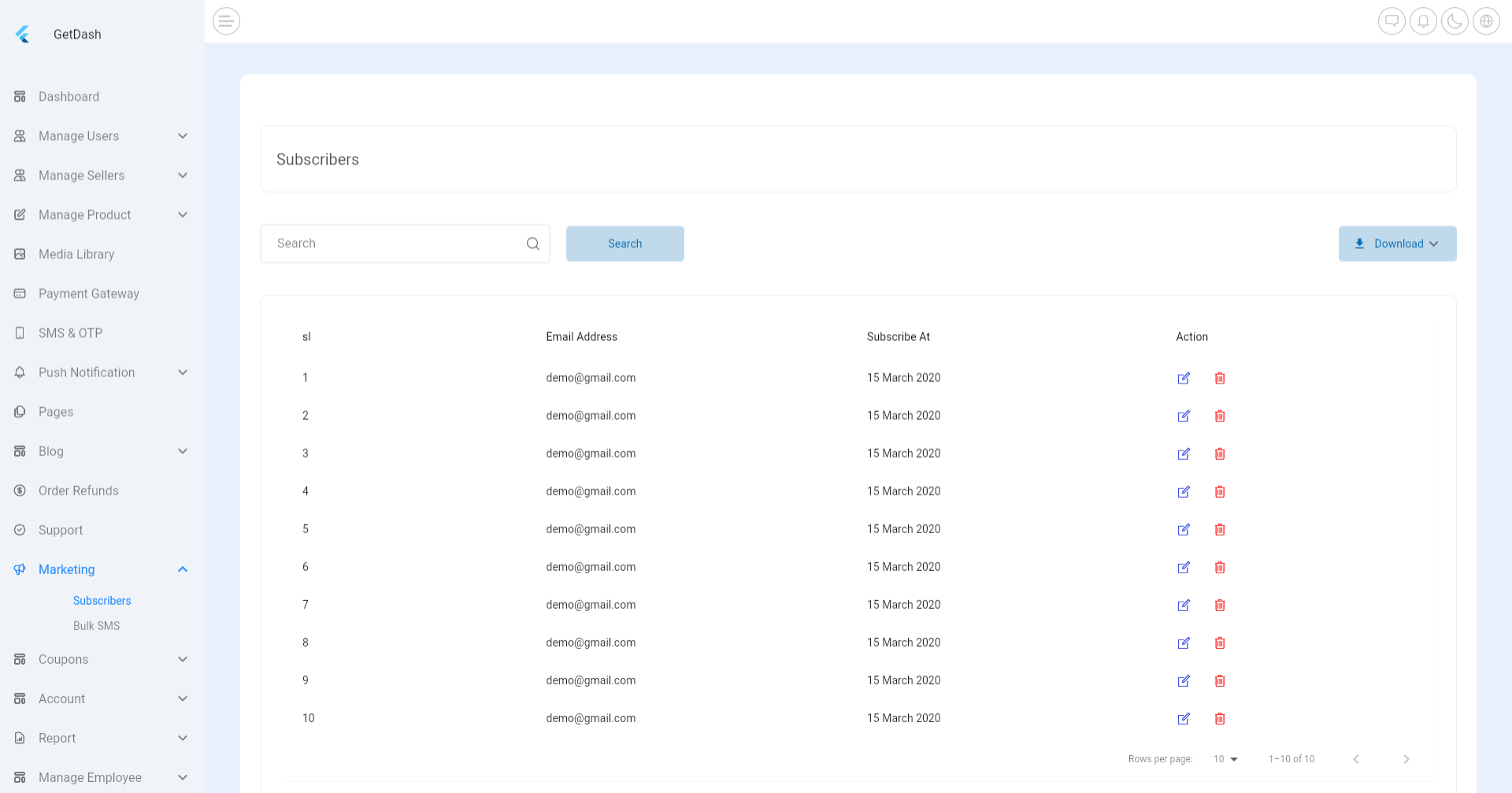
Task: Open the chat messages icon in the header
Action: [1392, 21]
